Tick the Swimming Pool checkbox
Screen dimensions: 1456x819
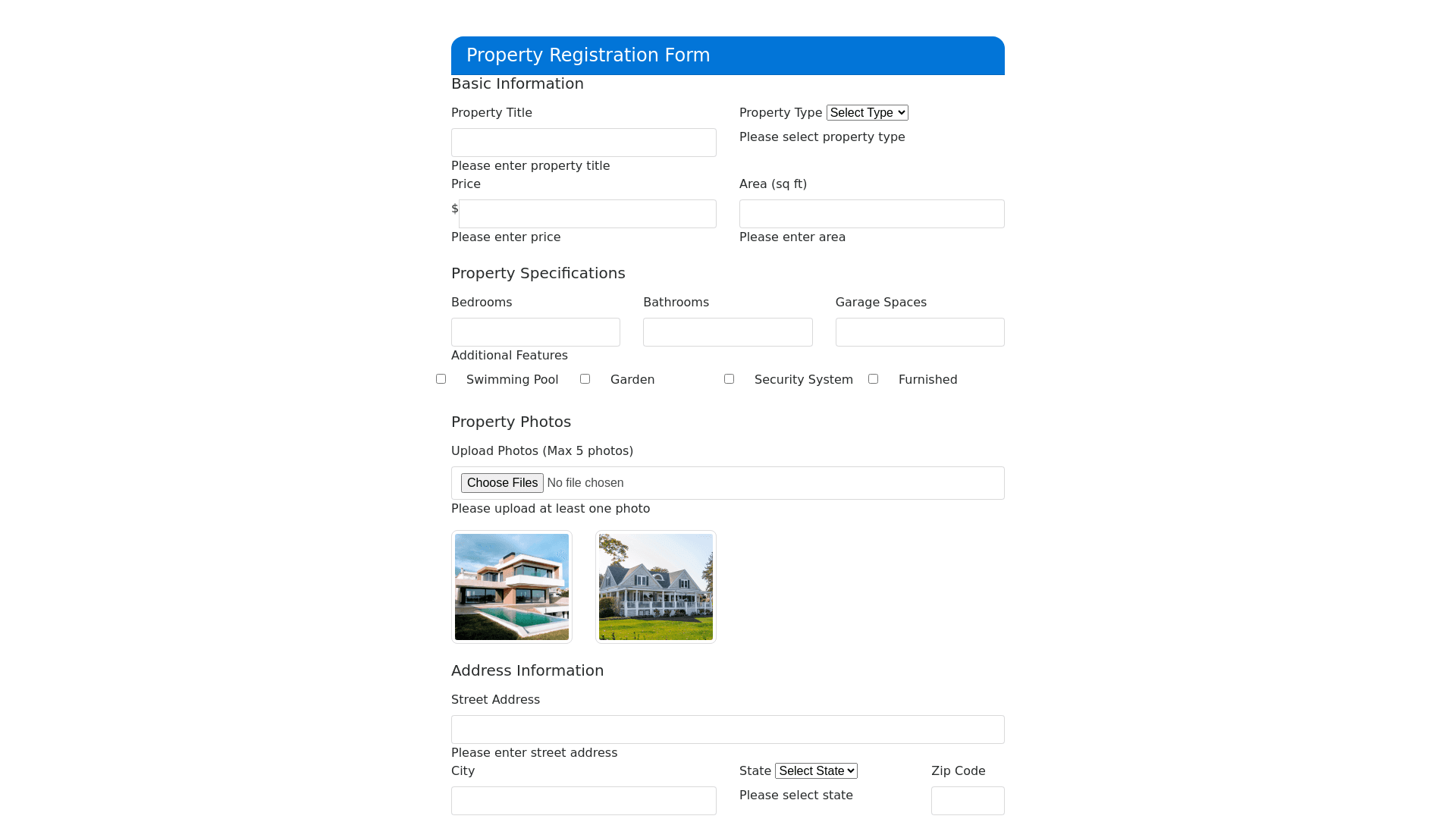pyautogui.click(x=441, y=378)
